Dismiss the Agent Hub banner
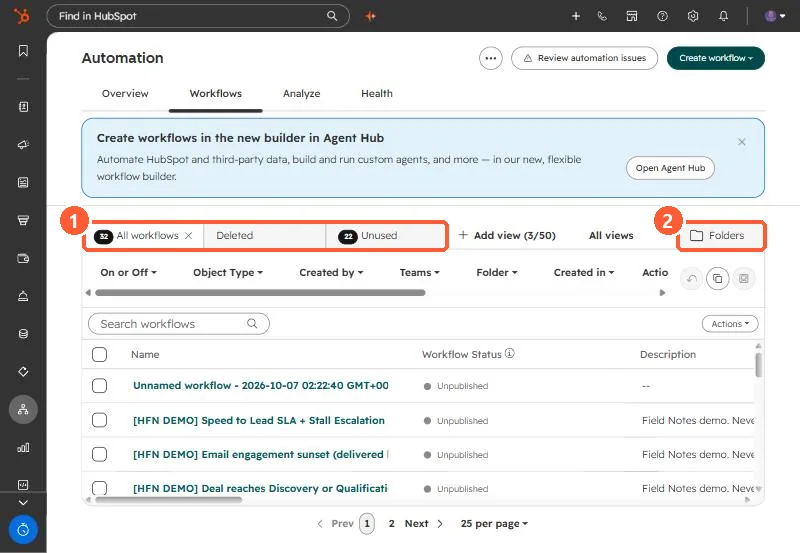The width and height of the screenshot is (800, 553). 742,142
